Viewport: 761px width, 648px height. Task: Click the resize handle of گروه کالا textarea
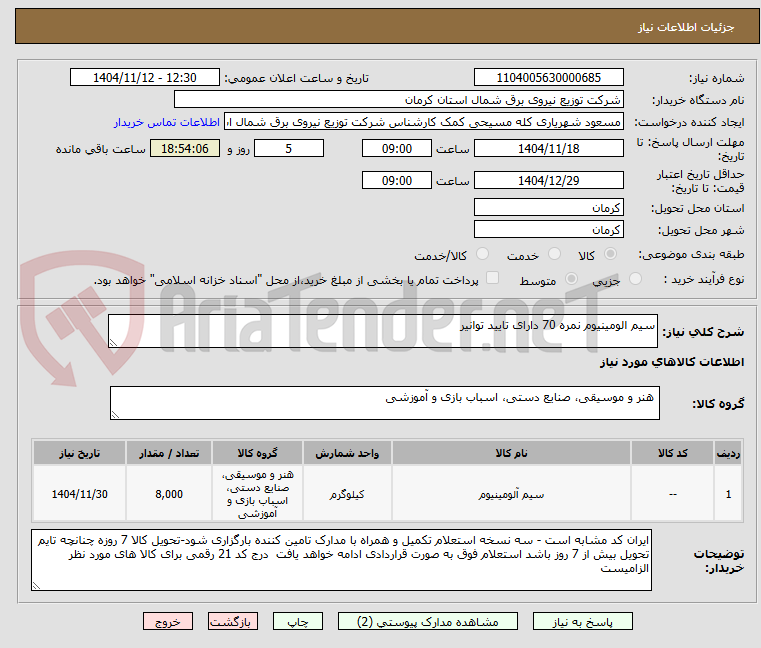pyautogui.click(x=115, y=415)
